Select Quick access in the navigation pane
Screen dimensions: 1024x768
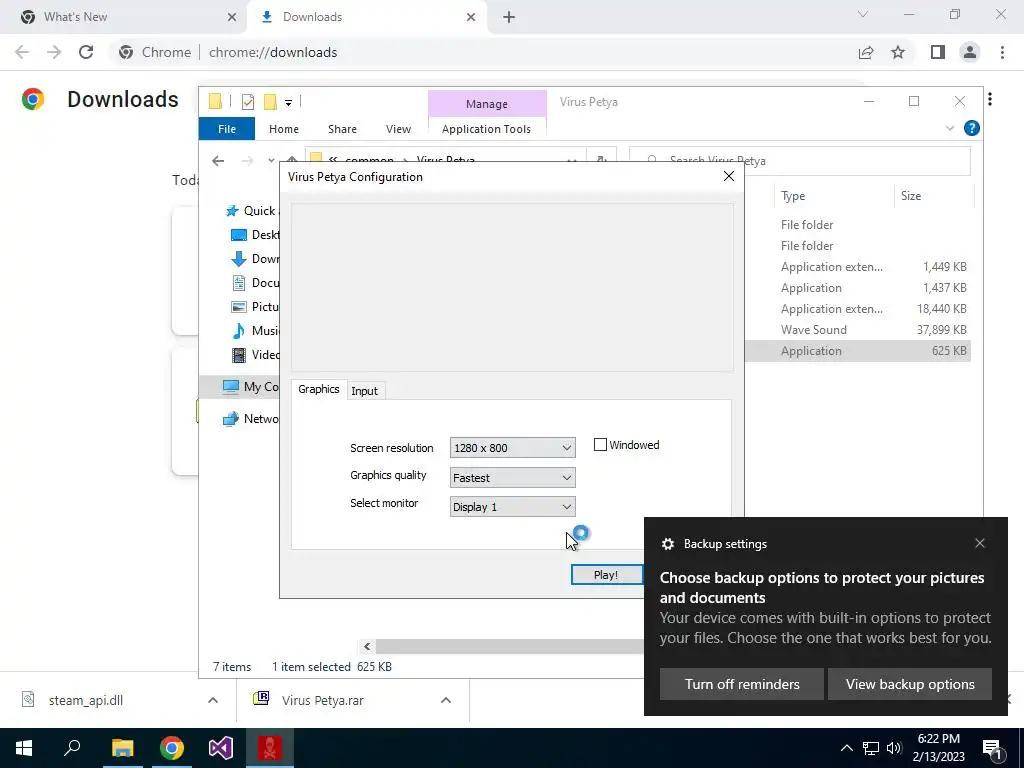click(252, 211)
